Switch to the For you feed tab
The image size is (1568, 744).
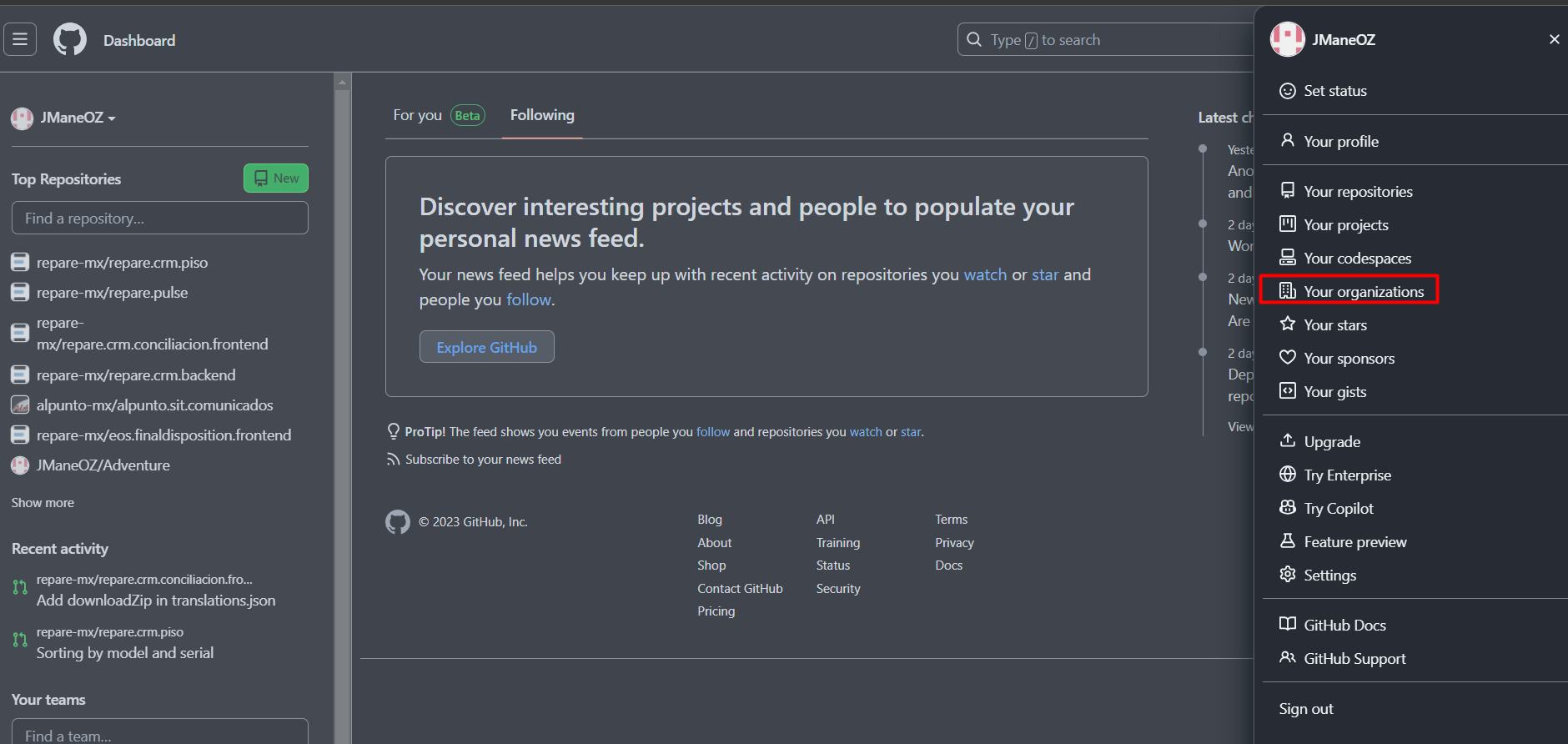pos(418,115)
